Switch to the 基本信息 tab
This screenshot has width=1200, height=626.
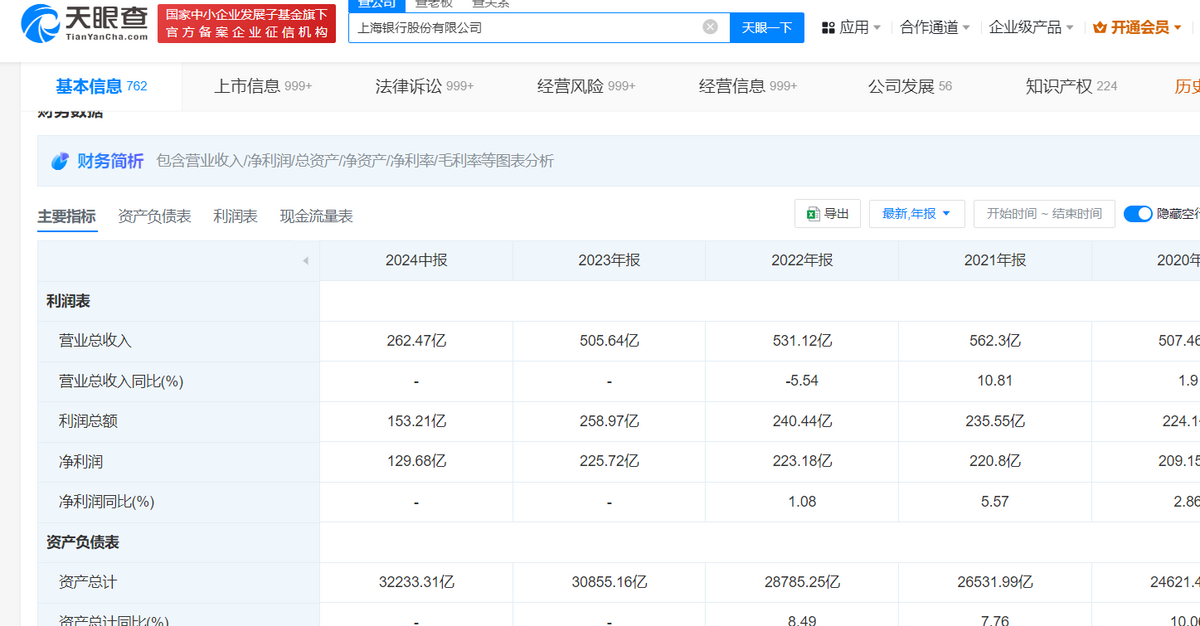pyautogui.click(x=101, y=86)
